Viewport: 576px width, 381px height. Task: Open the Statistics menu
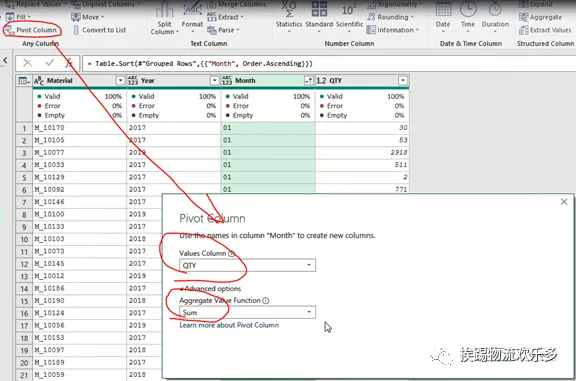pyautogui.click(x=289, y=17)
